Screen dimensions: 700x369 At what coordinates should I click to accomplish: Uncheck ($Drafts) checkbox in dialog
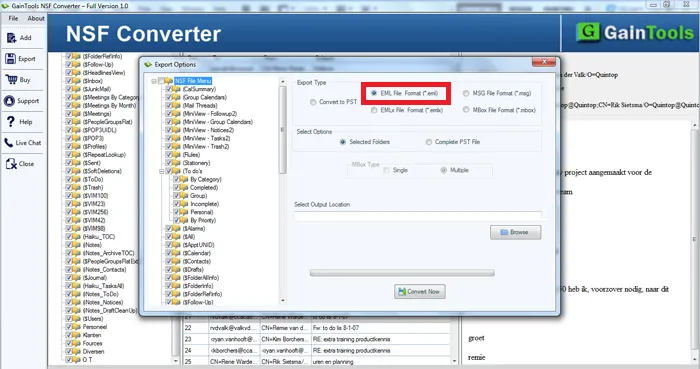point(169,269)
